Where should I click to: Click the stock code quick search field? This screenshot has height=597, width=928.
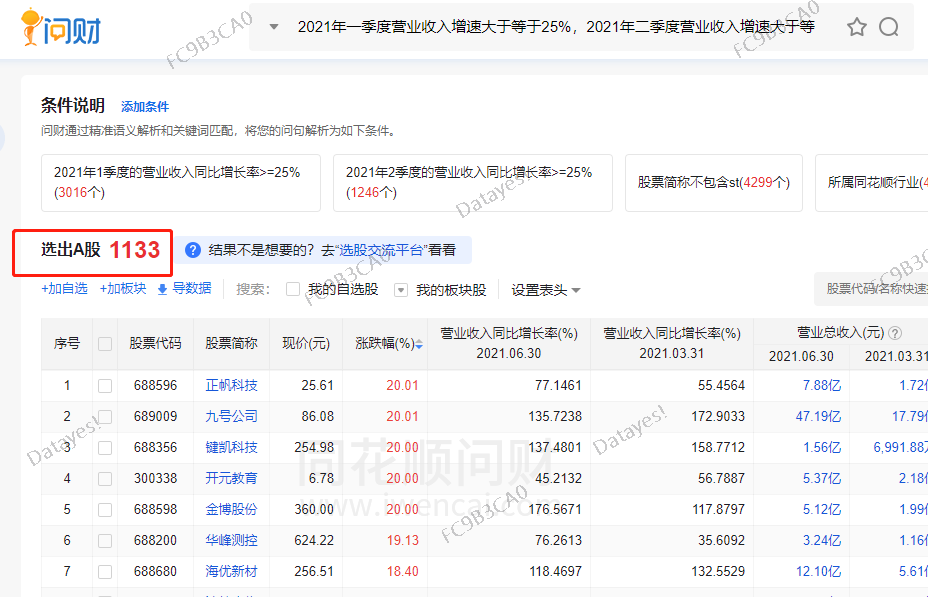(x=872, y=290)
